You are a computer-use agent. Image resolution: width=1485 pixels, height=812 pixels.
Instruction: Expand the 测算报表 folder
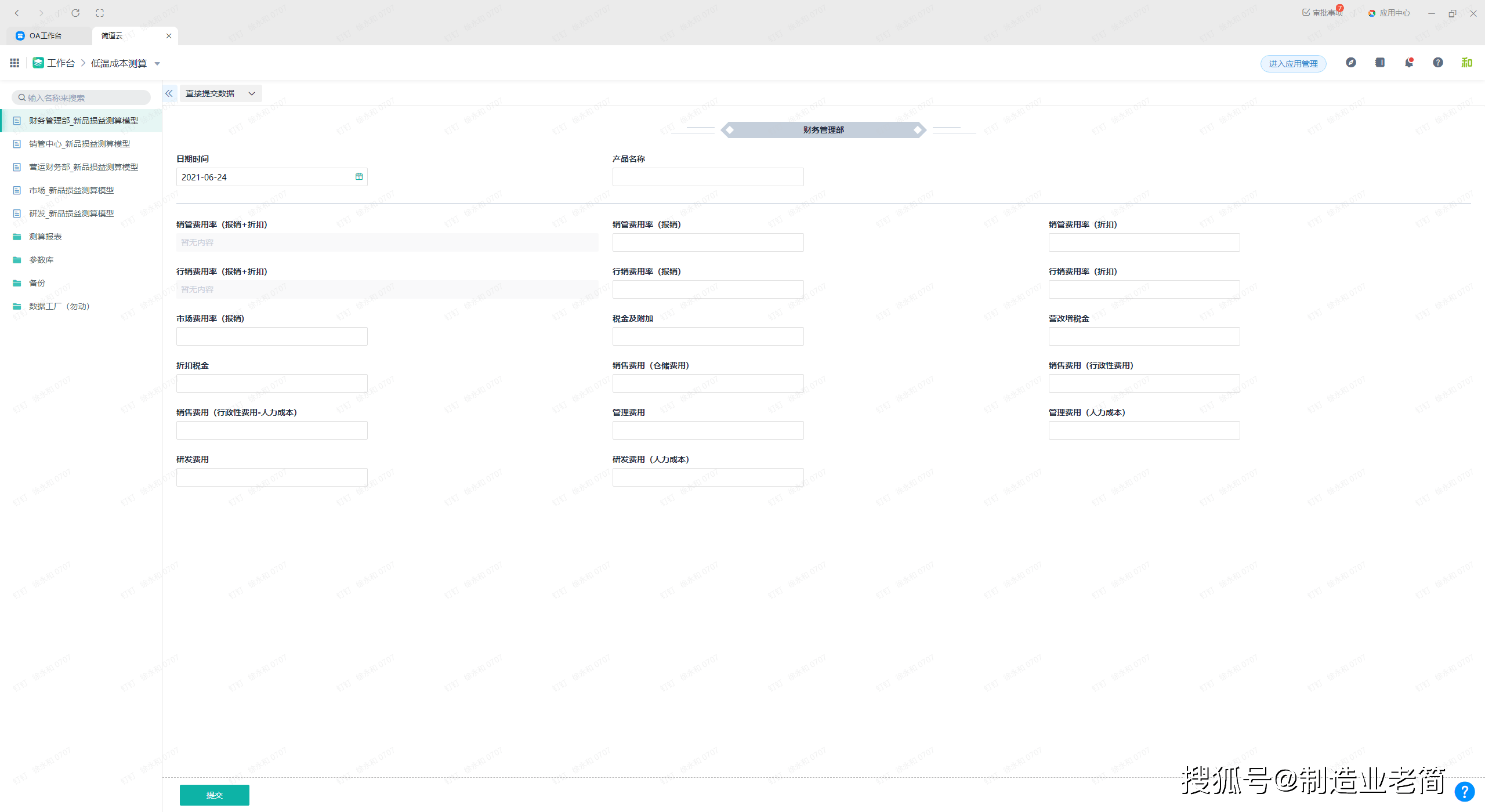pos(45,237)
